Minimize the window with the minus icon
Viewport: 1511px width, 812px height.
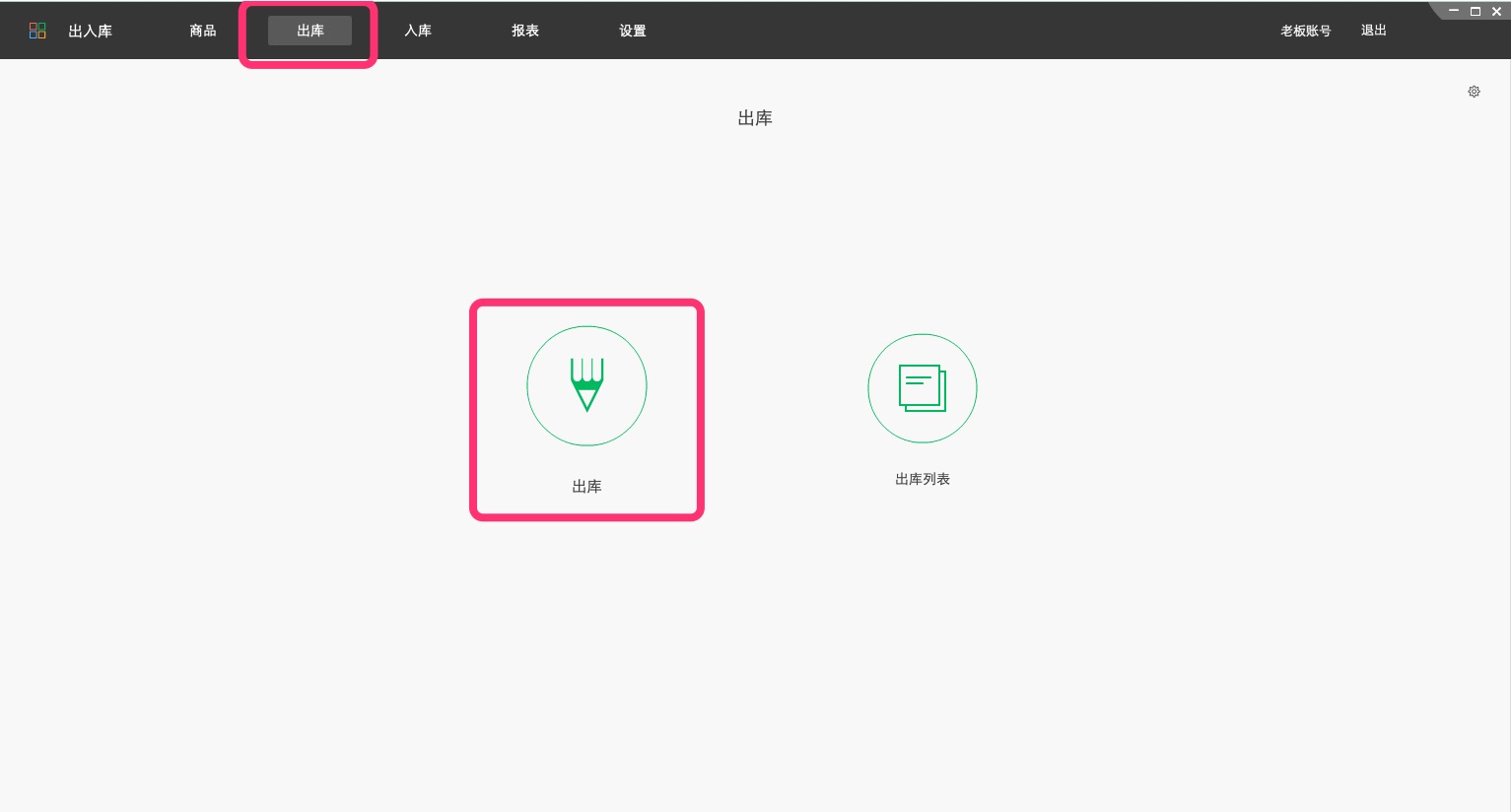[x=1454, y=11]
